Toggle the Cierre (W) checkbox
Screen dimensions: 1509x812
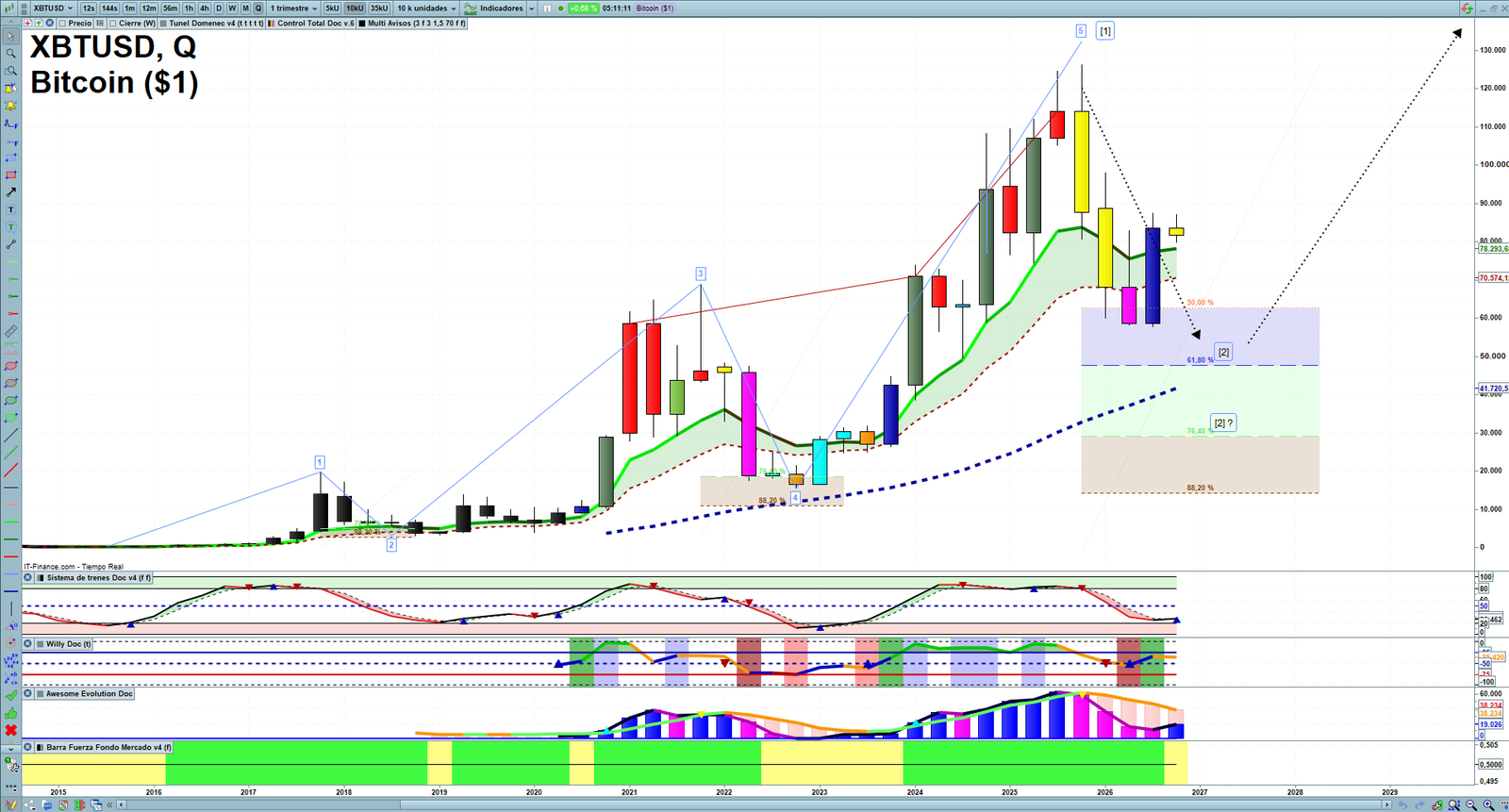coord(113,24)
